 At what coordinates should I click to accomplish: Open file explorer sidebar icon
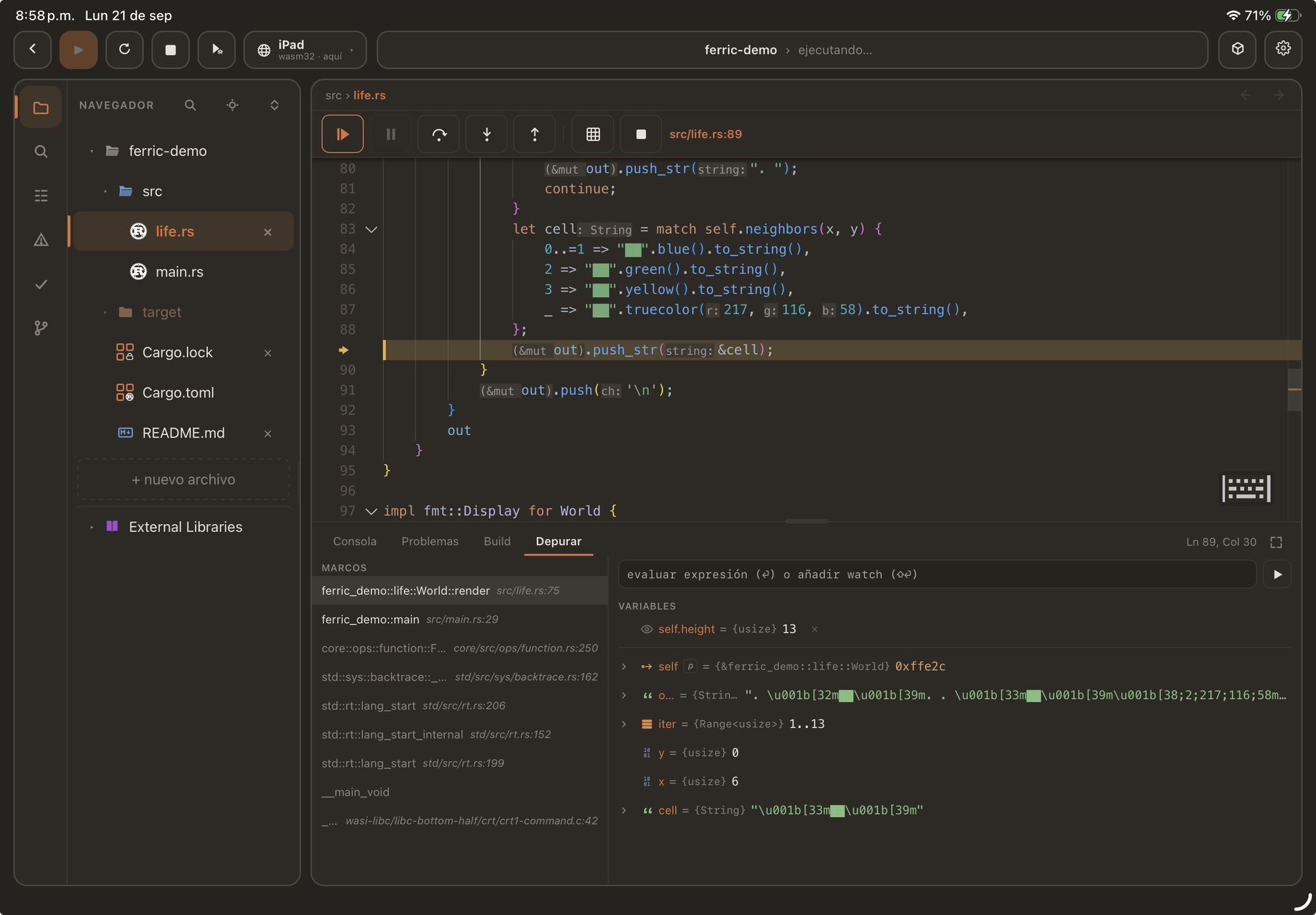[x=41, y=107]
